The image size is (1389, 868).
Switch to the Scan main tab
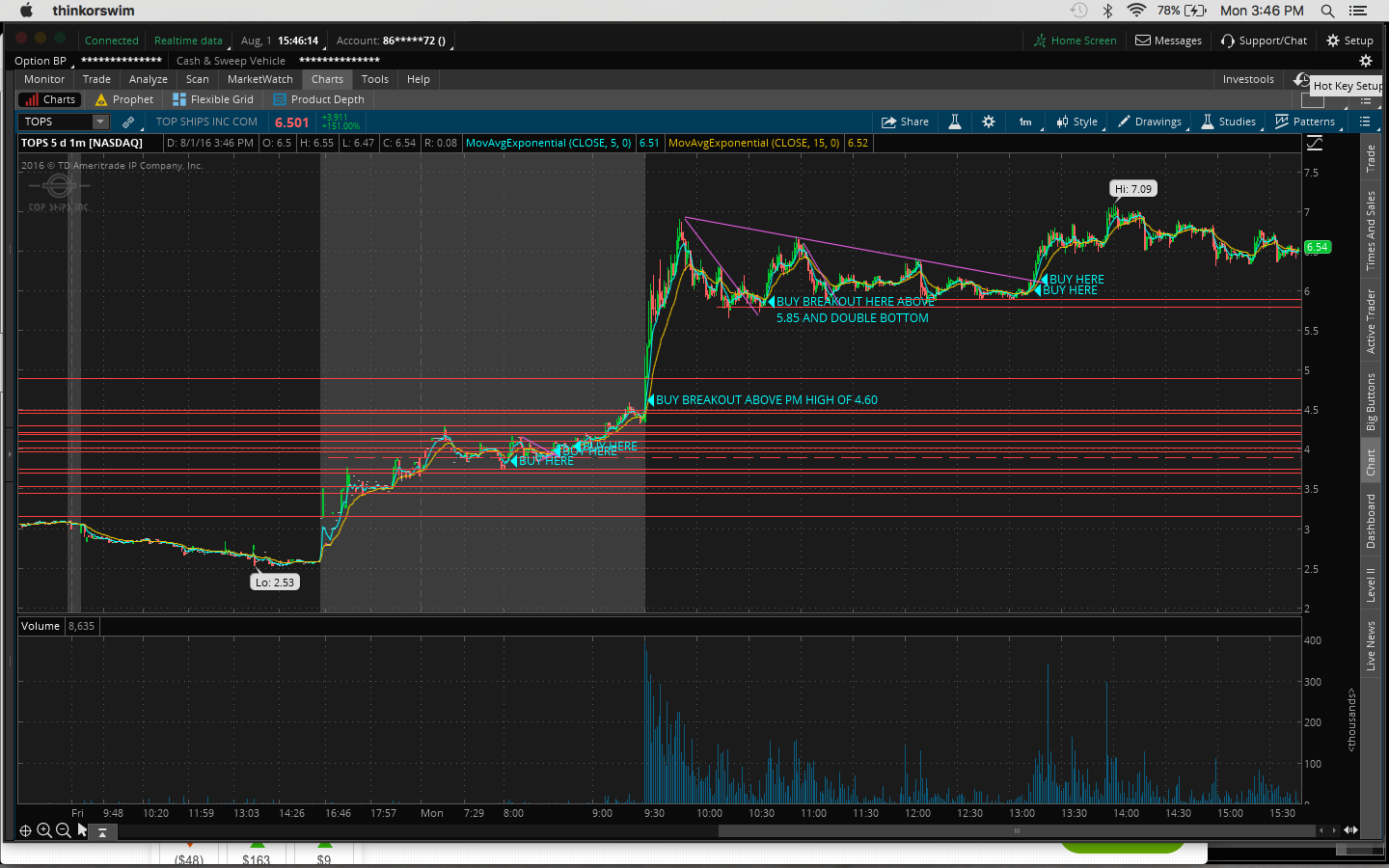click(x=198, y=79)
